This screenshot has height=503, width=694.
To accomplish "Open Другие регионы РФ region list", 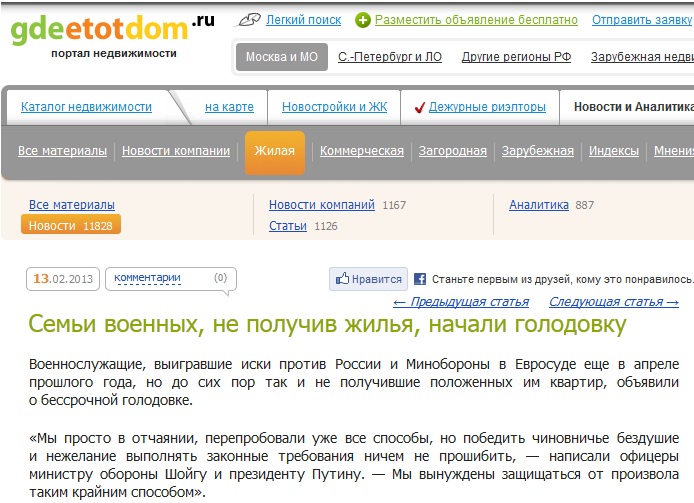I will coord(516,57).
